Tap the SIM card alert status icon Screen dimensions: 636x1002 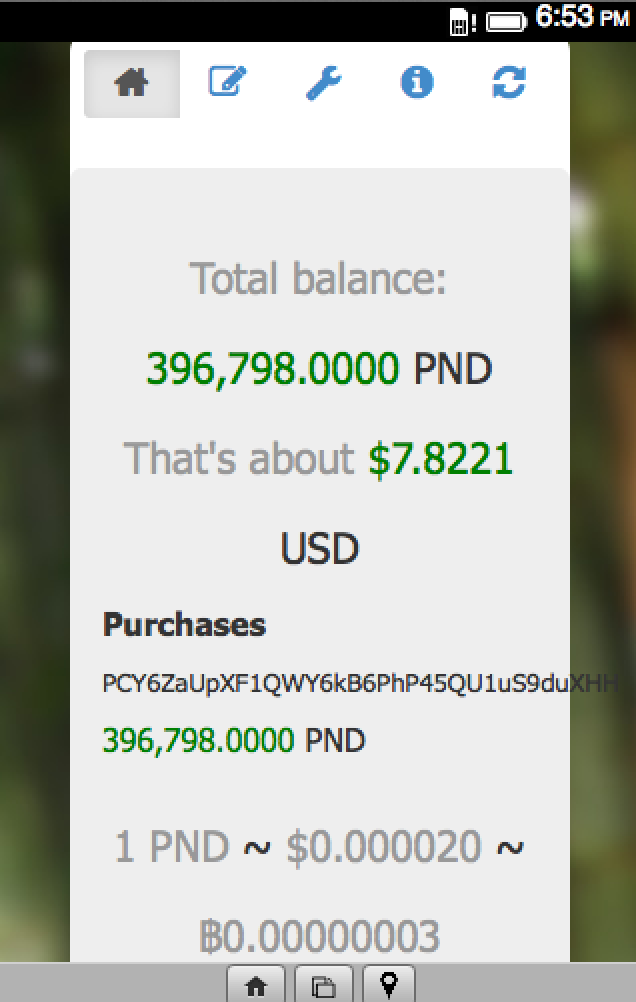(x=462, y=20)
